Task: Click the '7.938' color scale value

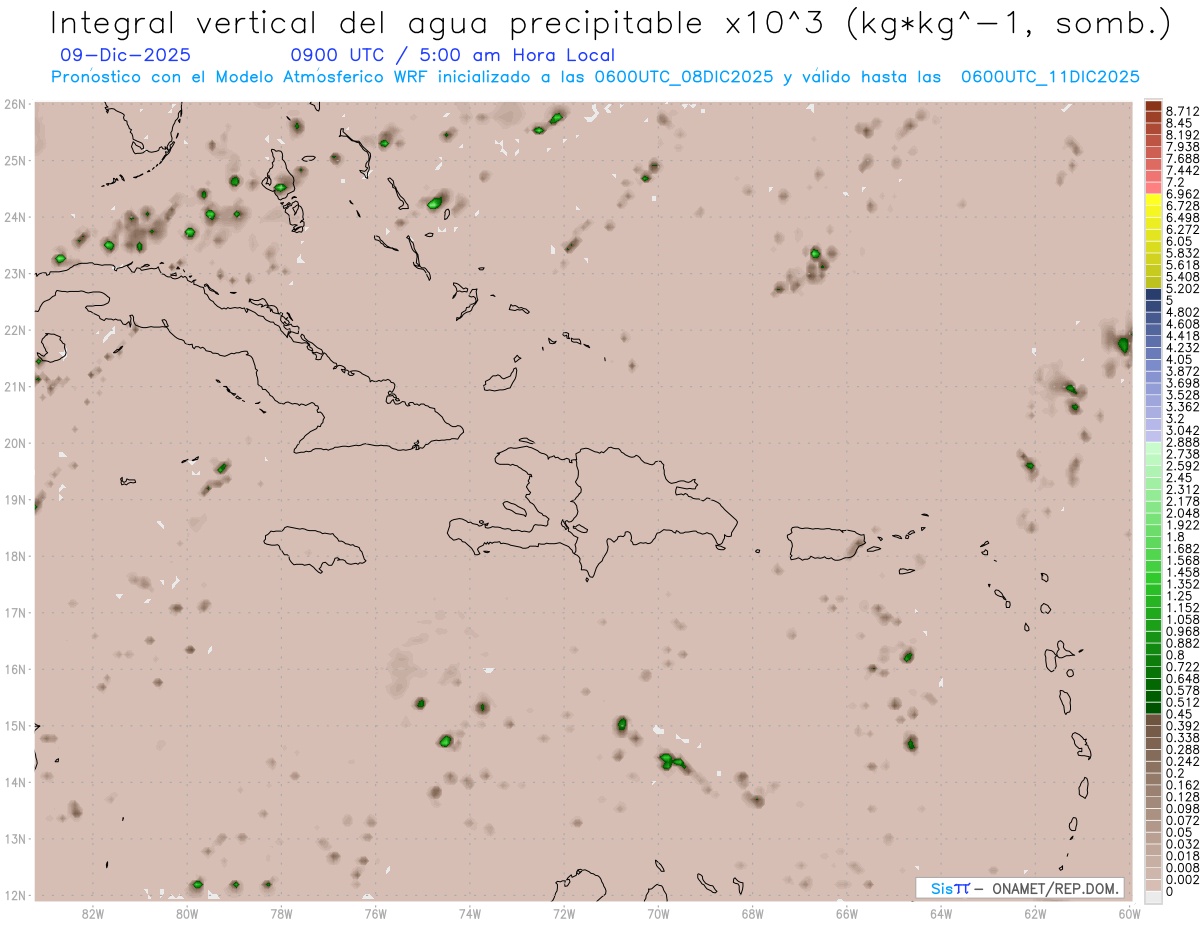Action: point(1182,147)
